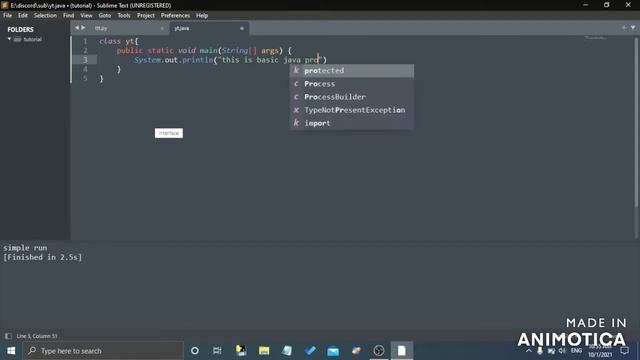Screen dimensions: 640x360
Task: Open the Project menu
Action: [146, 16]
